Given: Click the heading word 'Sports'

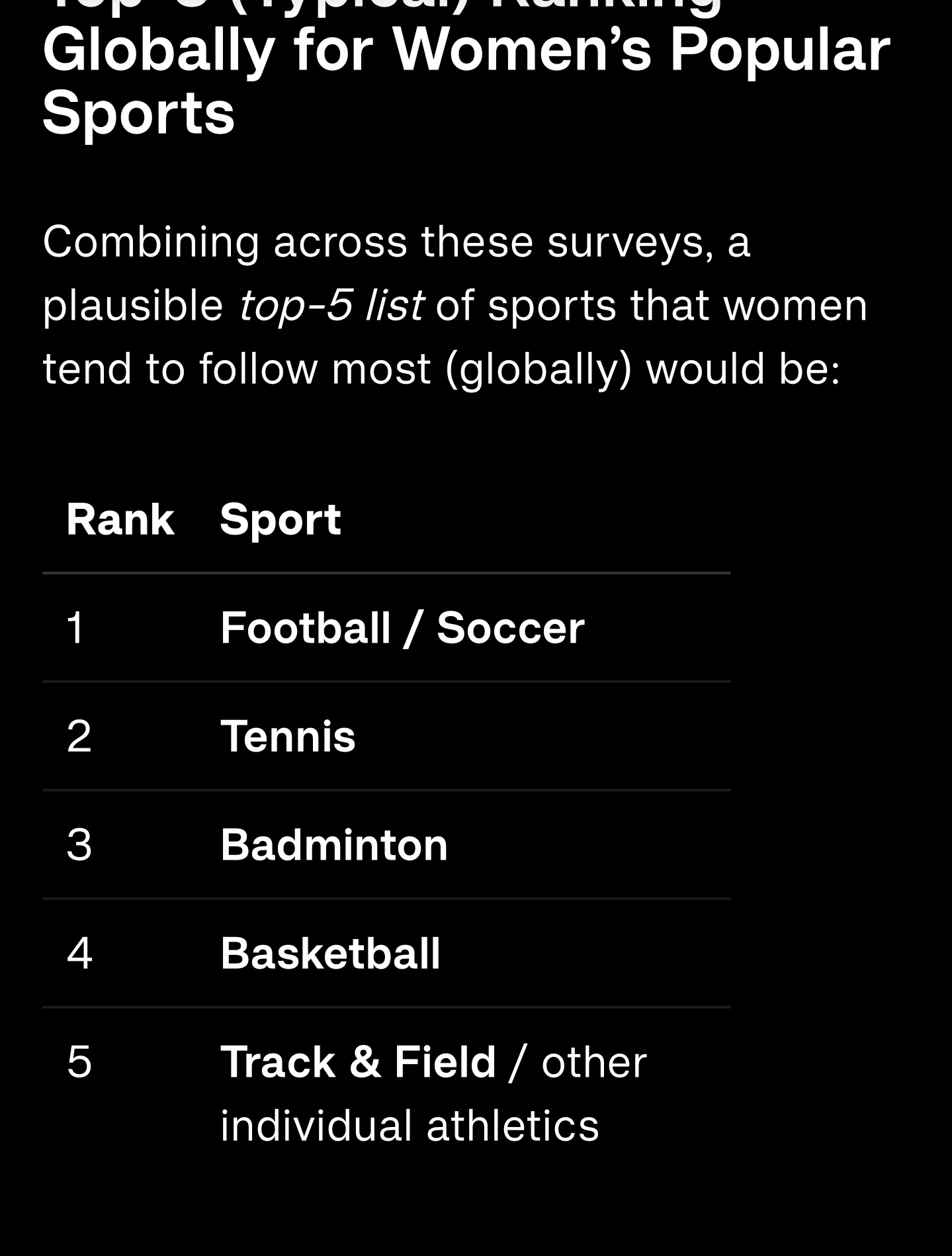Looking at the screenshot, I should 139,112.
